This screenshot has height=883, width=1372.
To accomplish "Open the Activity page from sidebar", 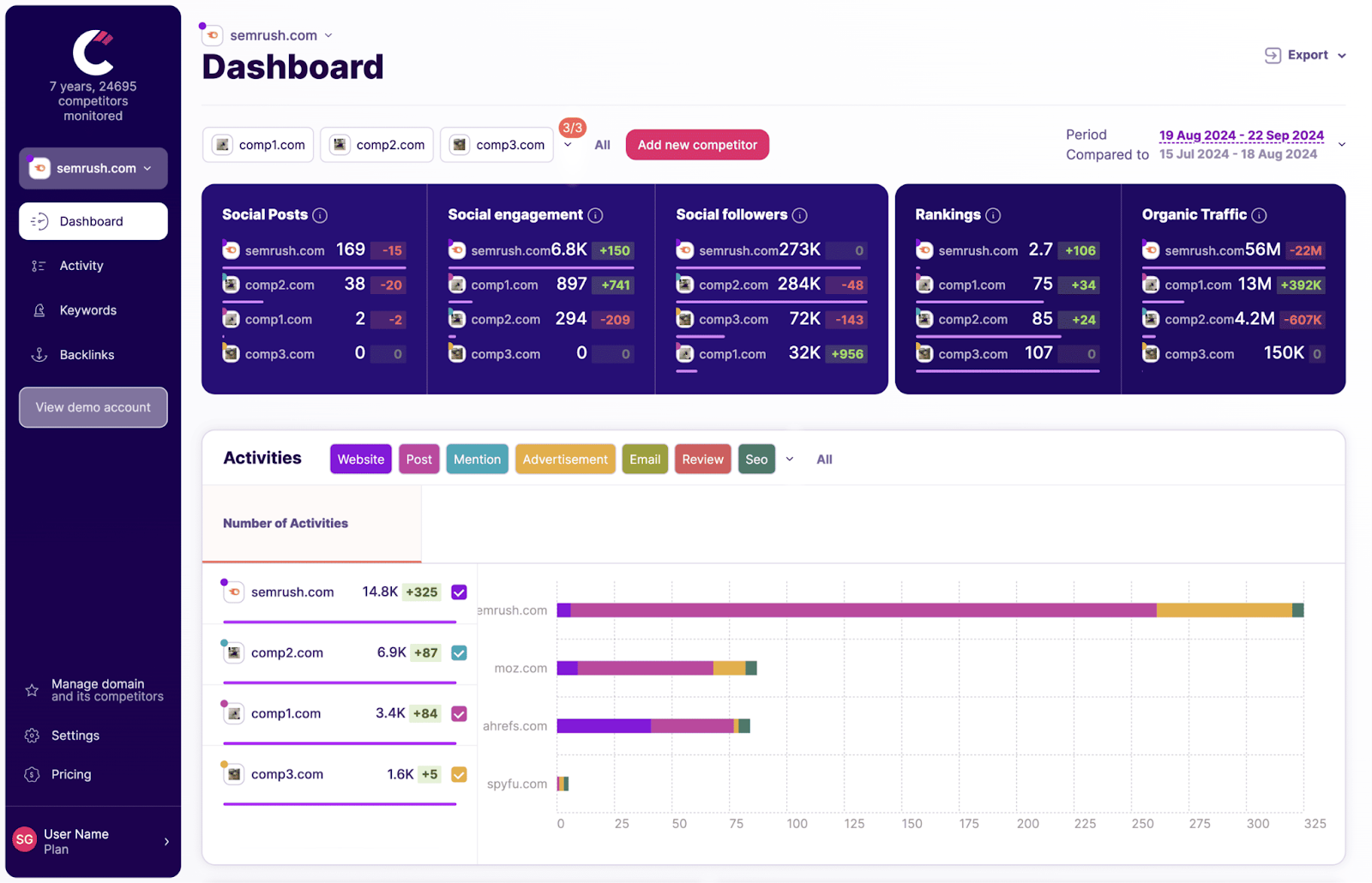I will (81, 266).
